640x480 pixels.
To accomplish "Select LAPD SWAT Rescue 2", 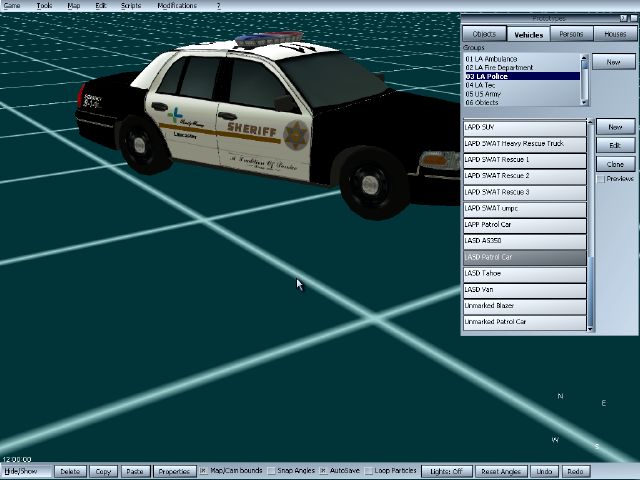I will (524, 176).
